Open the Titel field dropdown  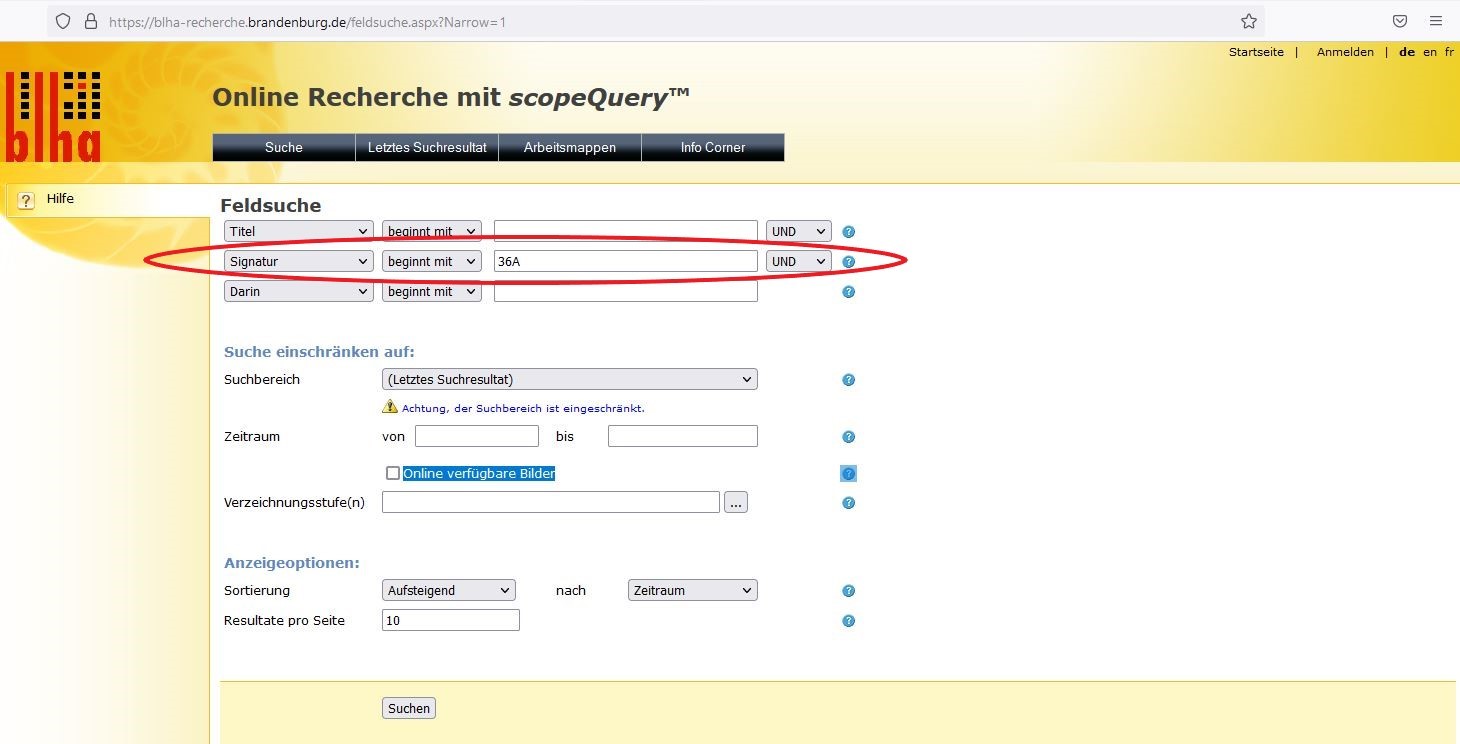tap(299, 231)
